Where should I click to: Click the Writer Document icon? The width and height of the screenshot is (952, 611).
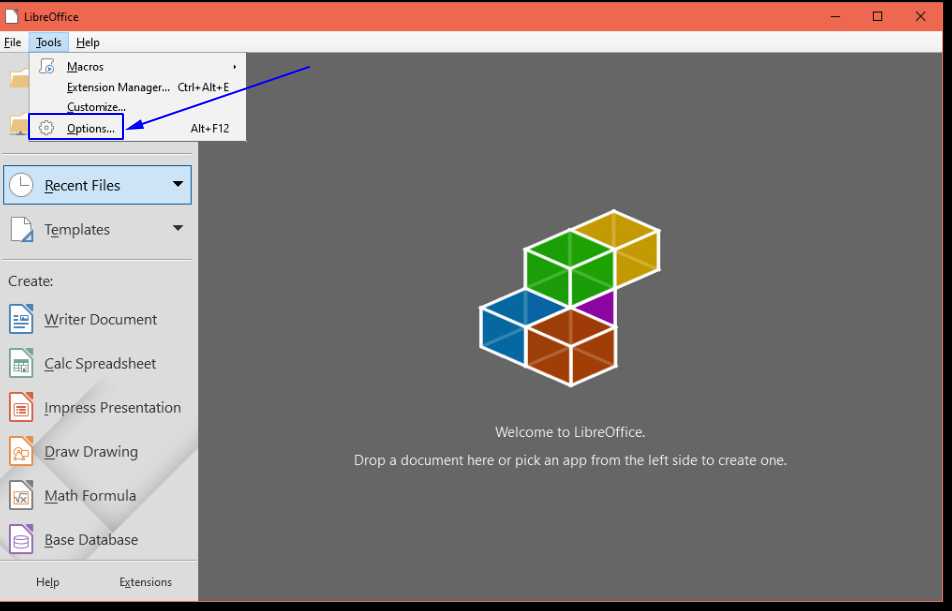point(21,319)
